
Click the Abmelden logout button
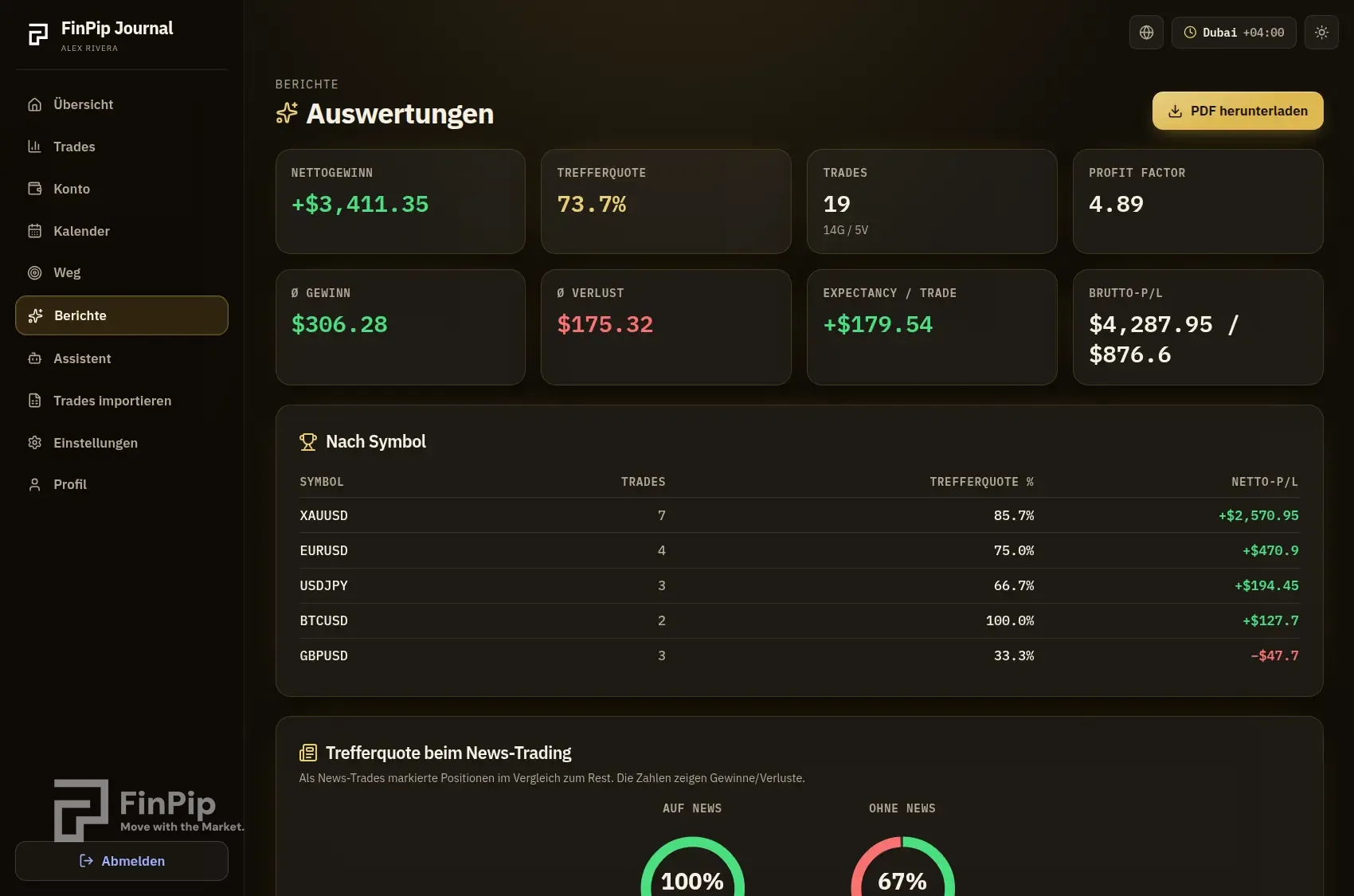(122, 861)
